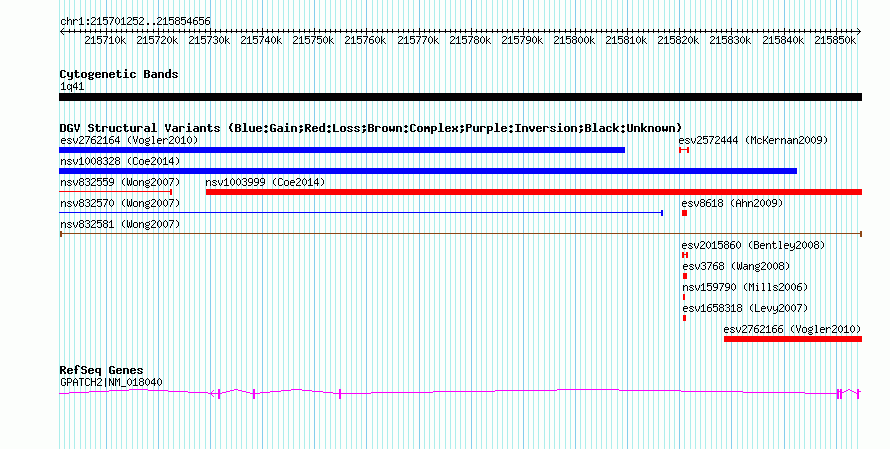Click the tiny red marker of nsv159790

tap(684, 297)
